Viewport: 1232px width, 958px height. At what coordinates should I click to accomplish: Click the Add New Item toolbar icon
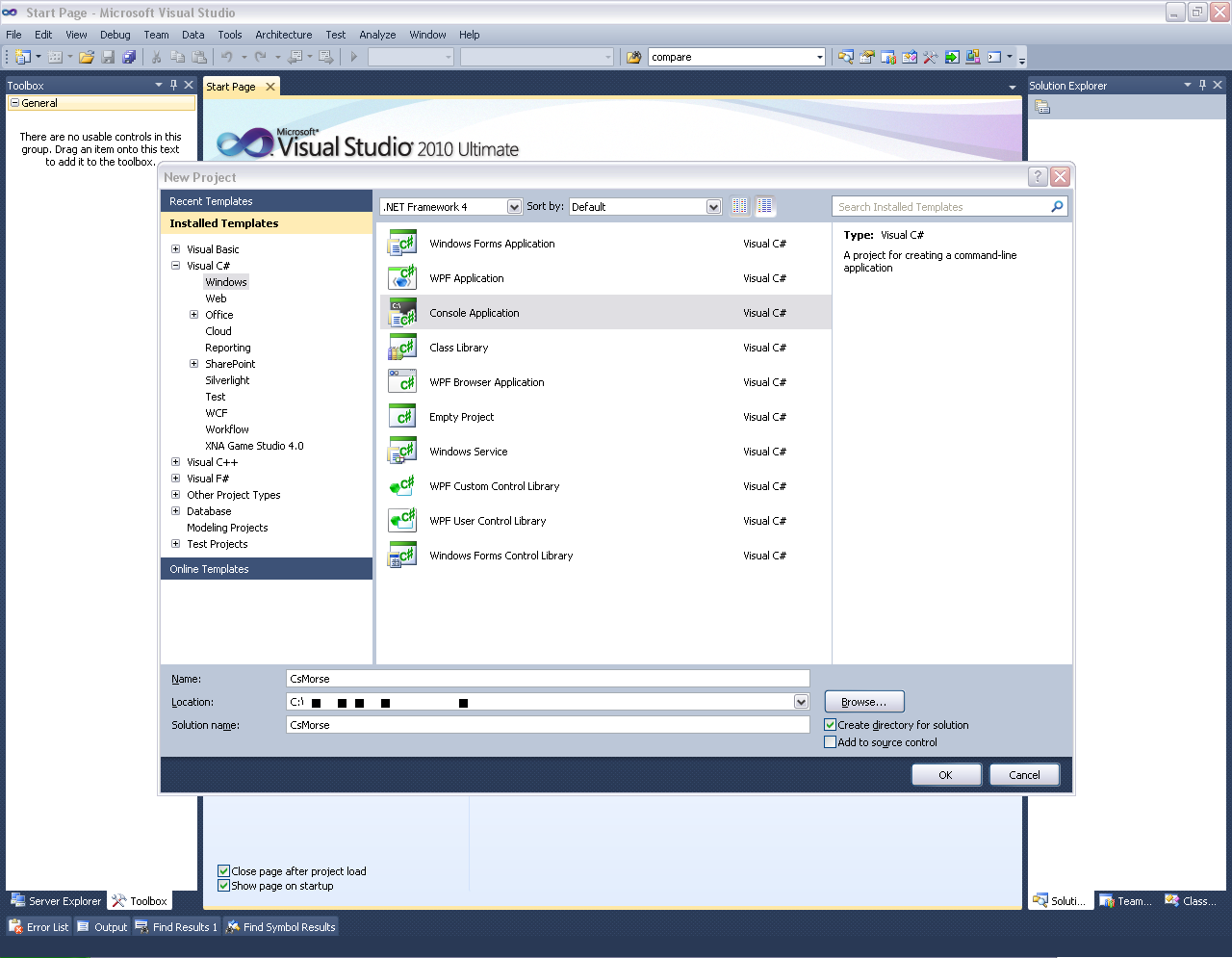click(55, 57)
